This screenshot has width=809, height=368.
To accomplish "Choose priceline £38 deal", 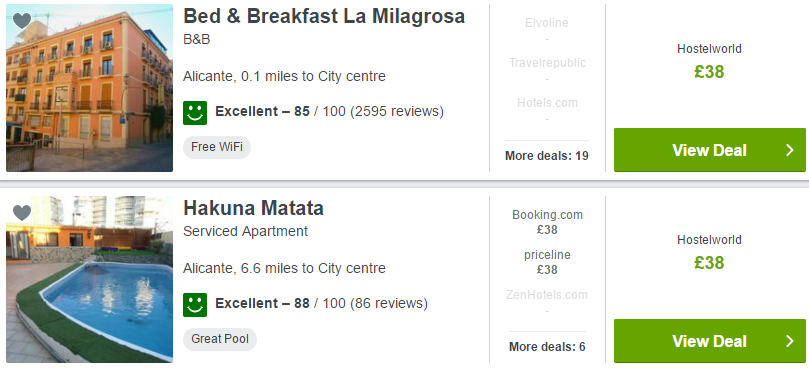I will point(547,262).
